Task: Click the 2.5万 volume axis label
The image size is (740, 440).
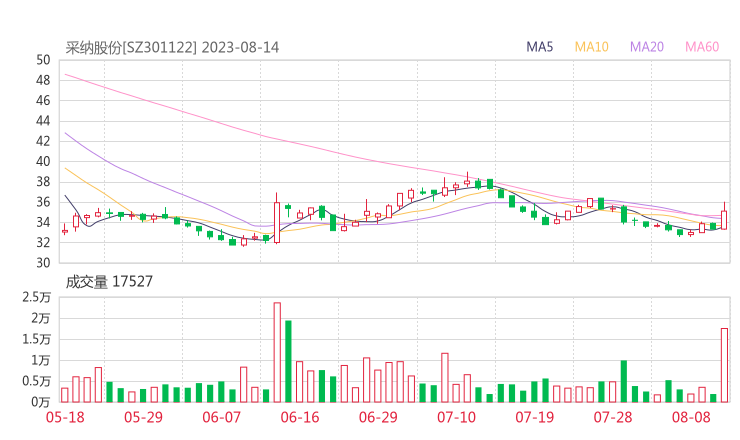Action: pos(36,297)
